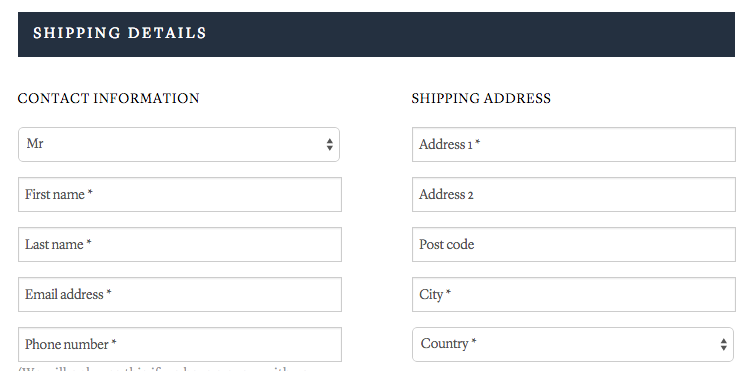
Task: Click the note text below Phone number
Action: [163, 368]
